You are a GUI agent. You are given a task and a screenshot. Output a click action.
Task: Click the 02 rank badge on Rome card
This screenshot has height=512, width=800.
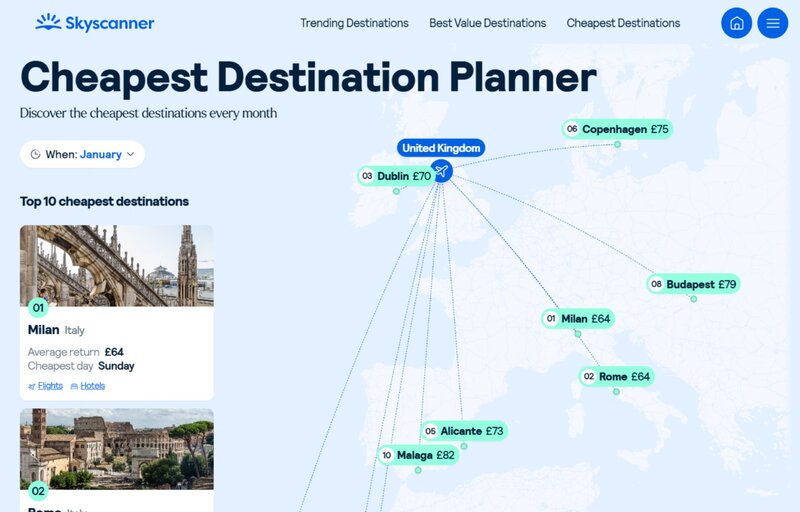point(38,491)
